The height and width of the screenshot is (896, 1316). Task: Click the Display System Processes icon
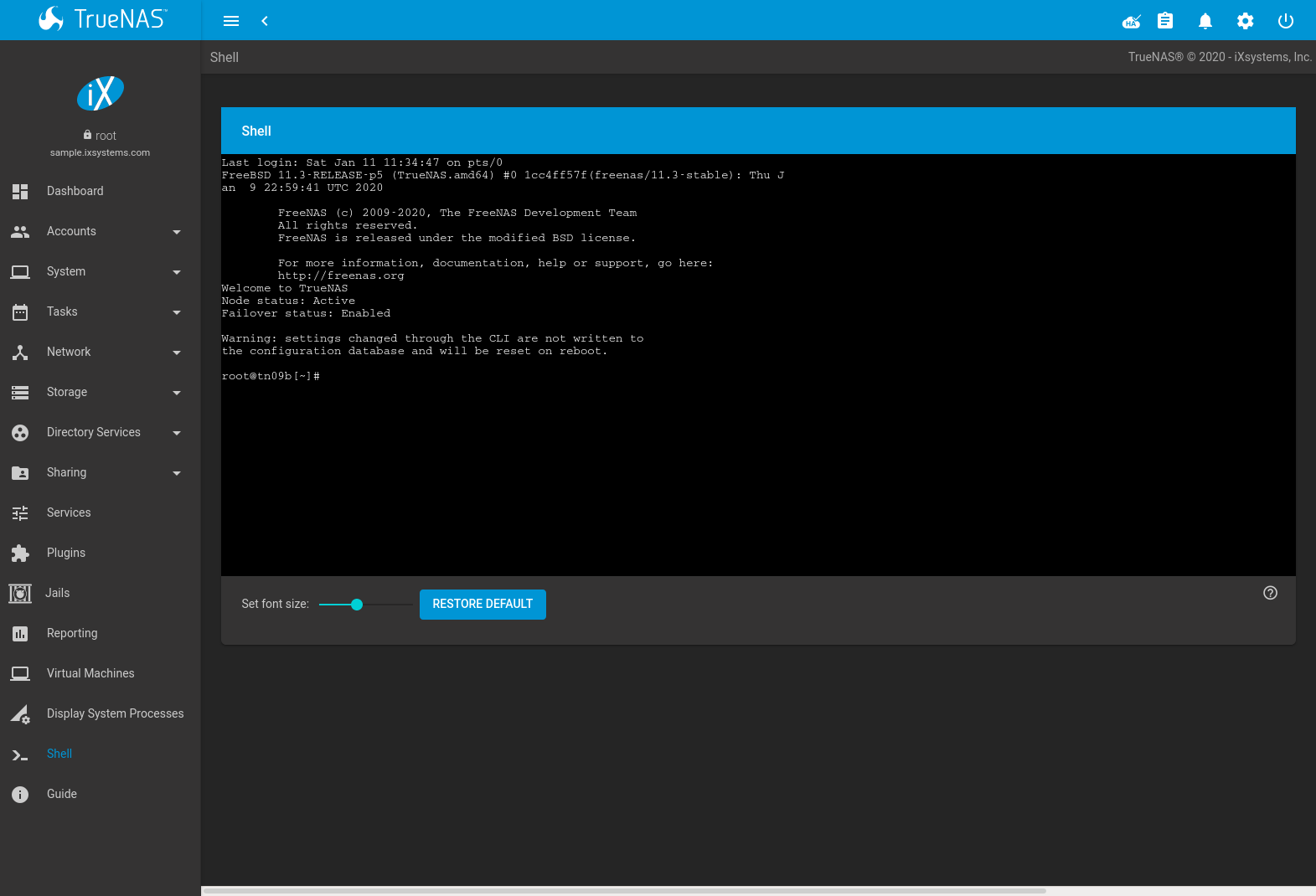pos(20,714)
